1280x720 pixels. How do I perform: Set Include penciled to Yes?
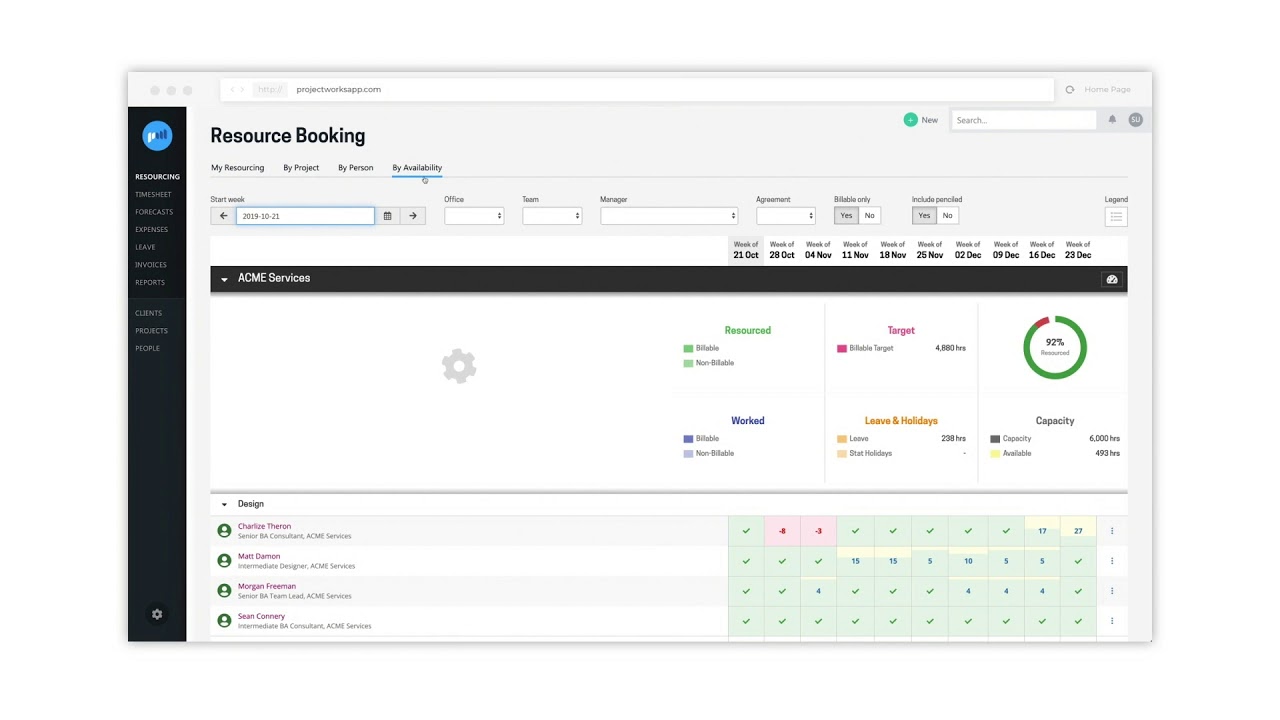pos(924,216)
